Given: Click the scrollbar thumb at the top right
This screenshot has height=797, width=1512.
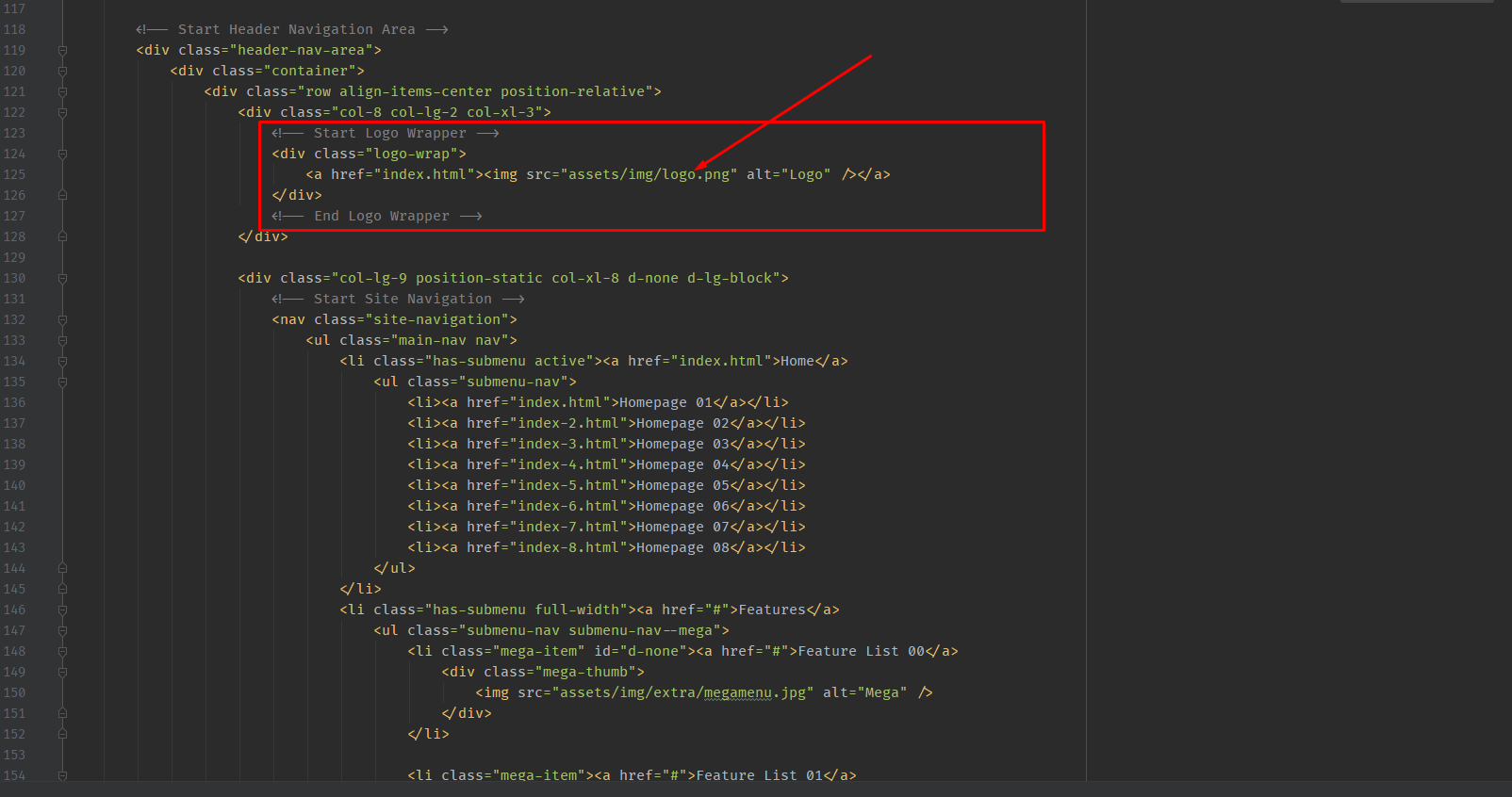Looking at the screenshot, I should pyautogui.click(x=1417, y=1).
